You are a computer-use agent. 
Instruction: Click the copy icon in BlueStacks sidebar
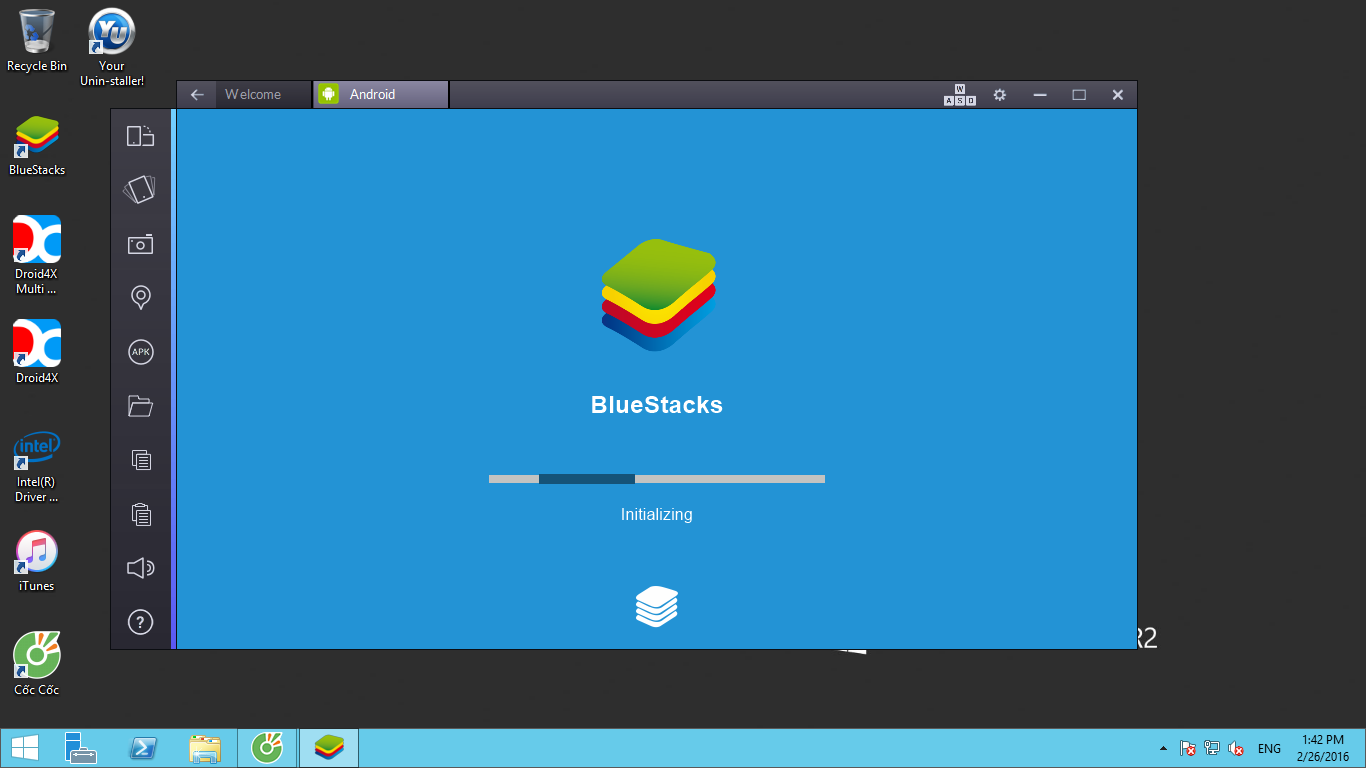pyautogui.click(x=141, y=460)
